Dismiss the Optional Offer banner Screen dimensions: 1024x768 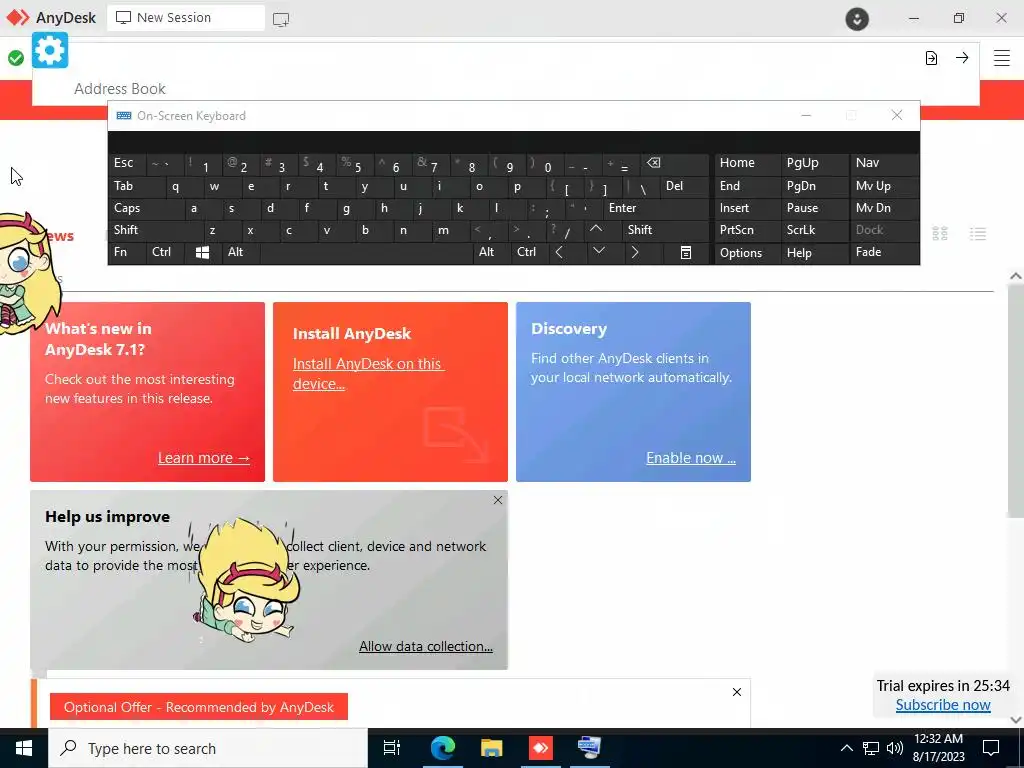click(737, 692)
